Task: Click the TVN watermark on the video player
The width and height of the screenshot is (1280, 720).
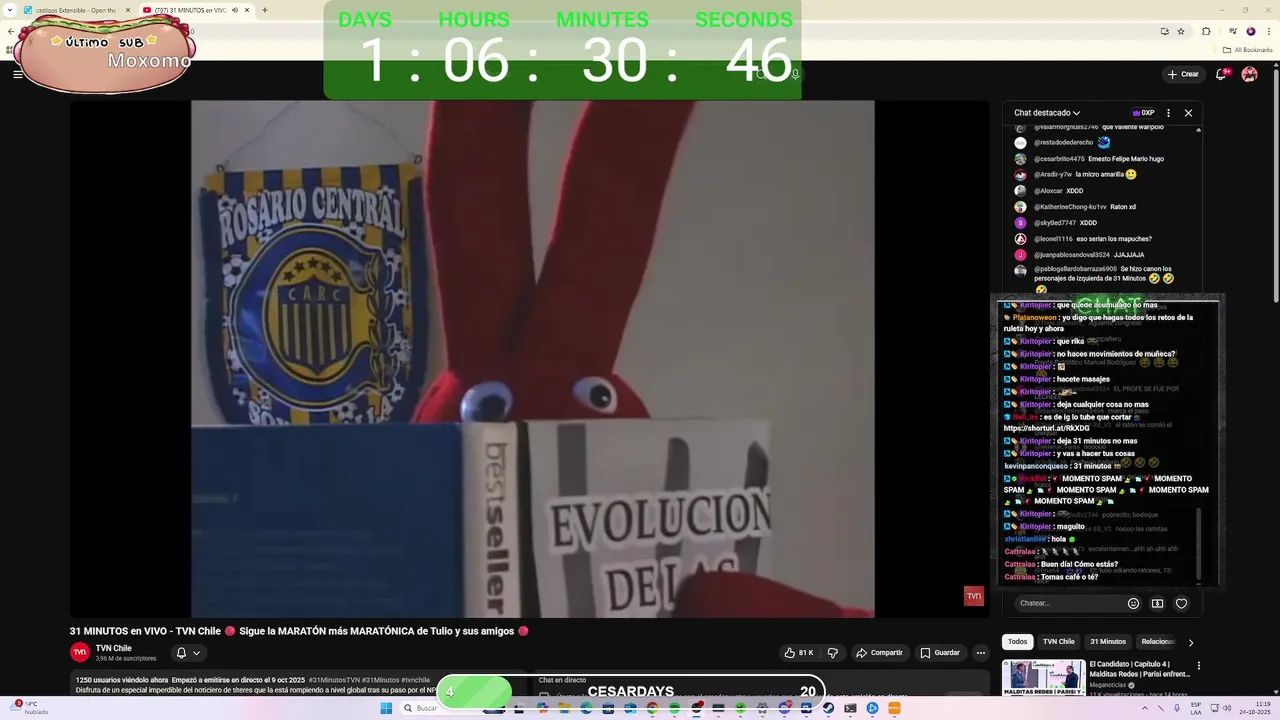Action: (x=973, y=596)
